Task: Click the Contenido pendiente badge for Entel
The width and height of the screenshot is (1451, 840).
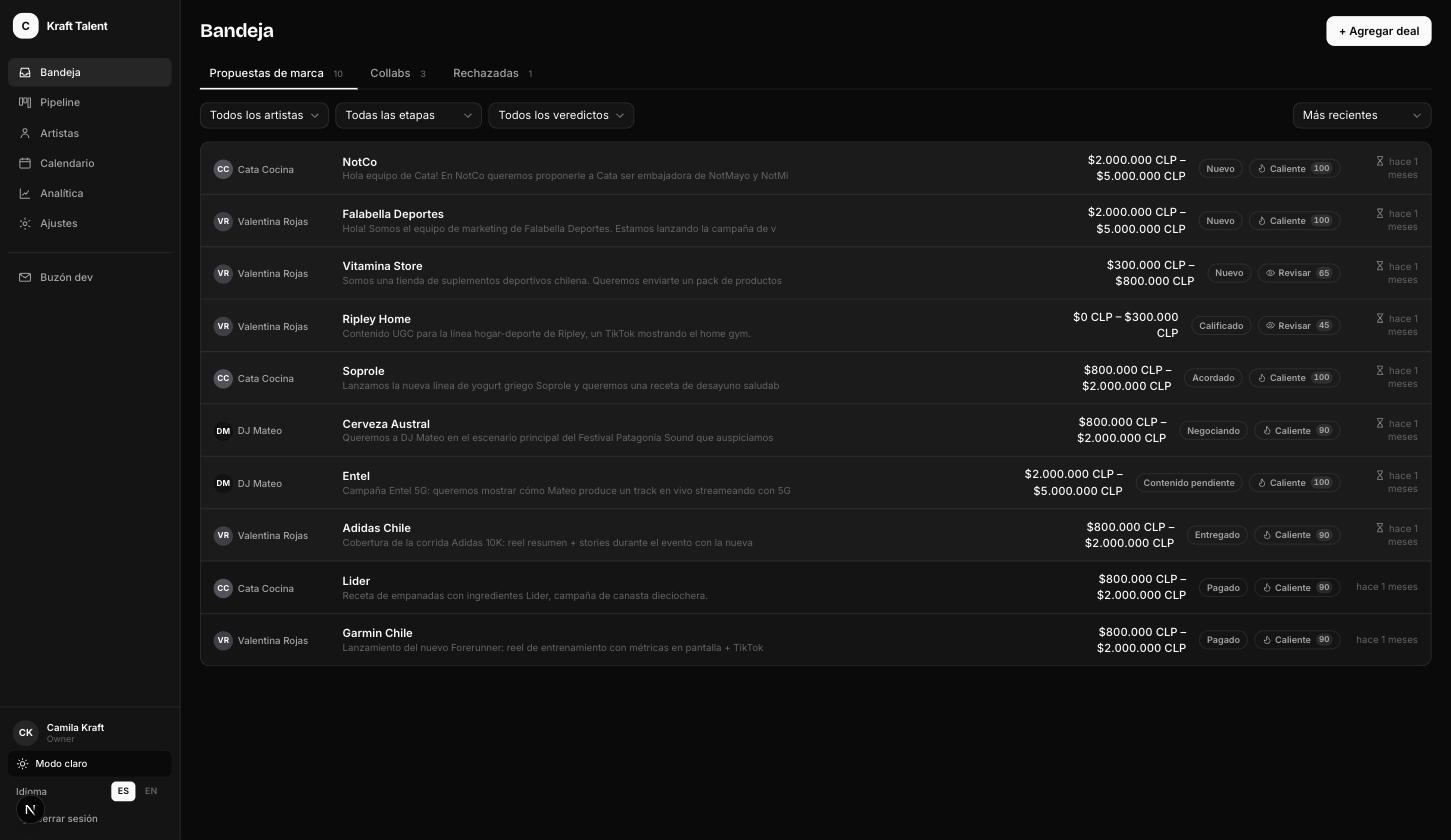Action: click(1189, 483)
